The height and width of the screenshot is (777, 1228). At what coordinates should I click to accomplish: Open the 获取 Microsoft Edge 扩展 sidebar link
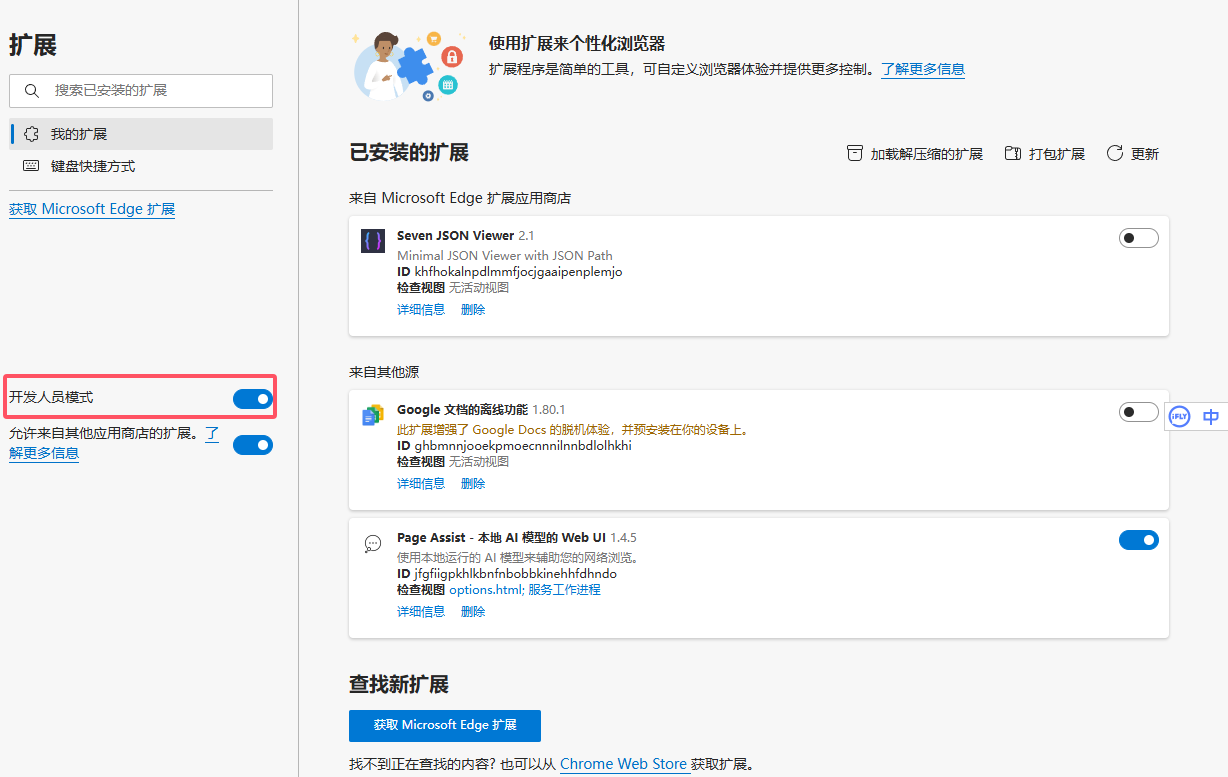tap(92, 209)
